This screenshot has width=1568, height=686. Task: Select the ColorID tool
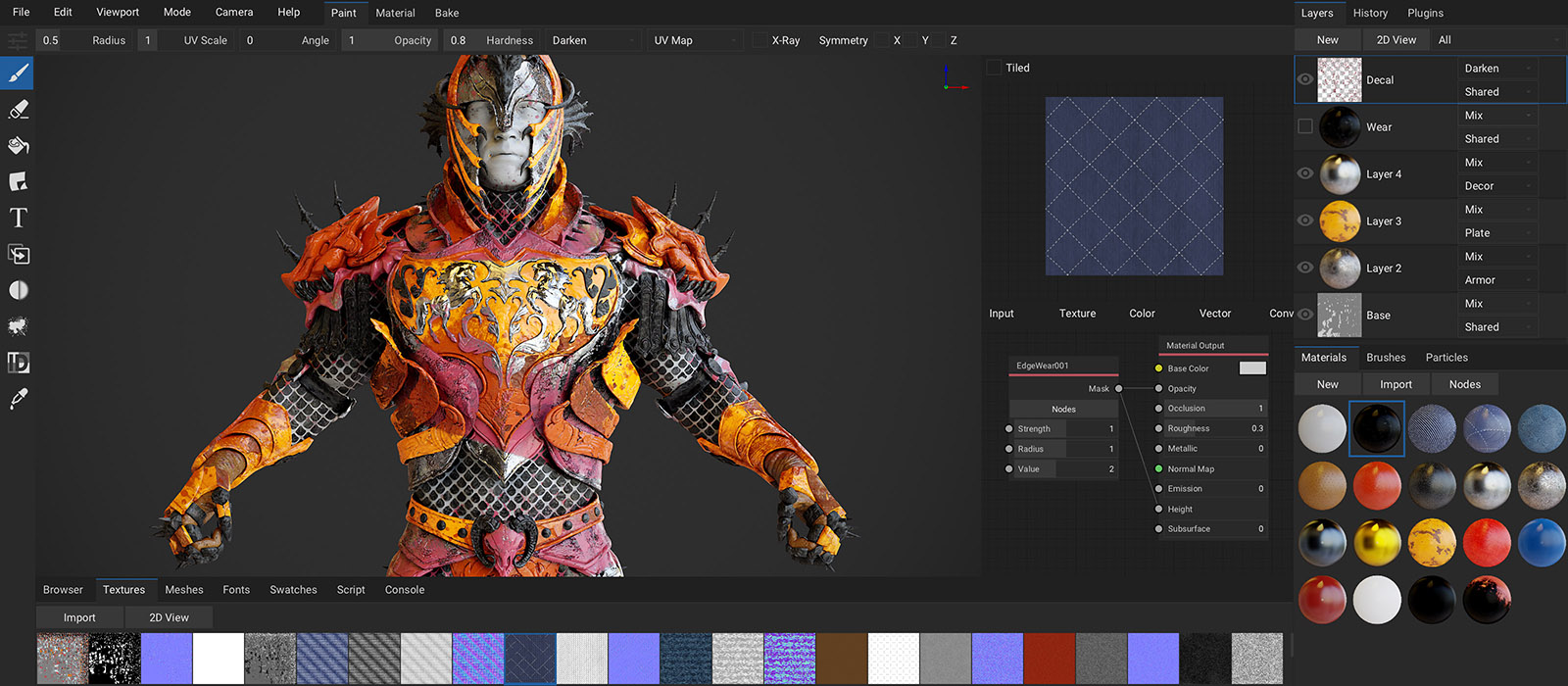tap(18, 363)
